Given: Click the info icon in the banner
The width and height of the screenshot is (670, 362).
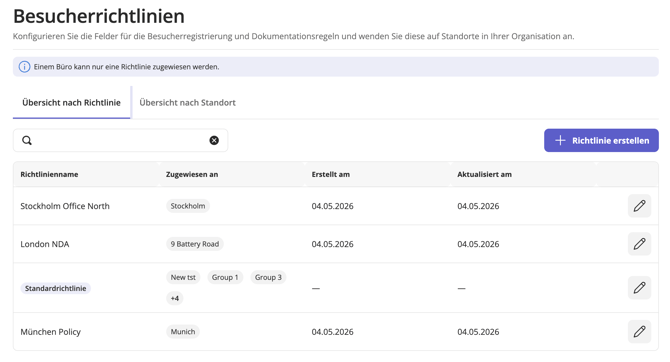Looking at the screenshot, I should (24, 67).
